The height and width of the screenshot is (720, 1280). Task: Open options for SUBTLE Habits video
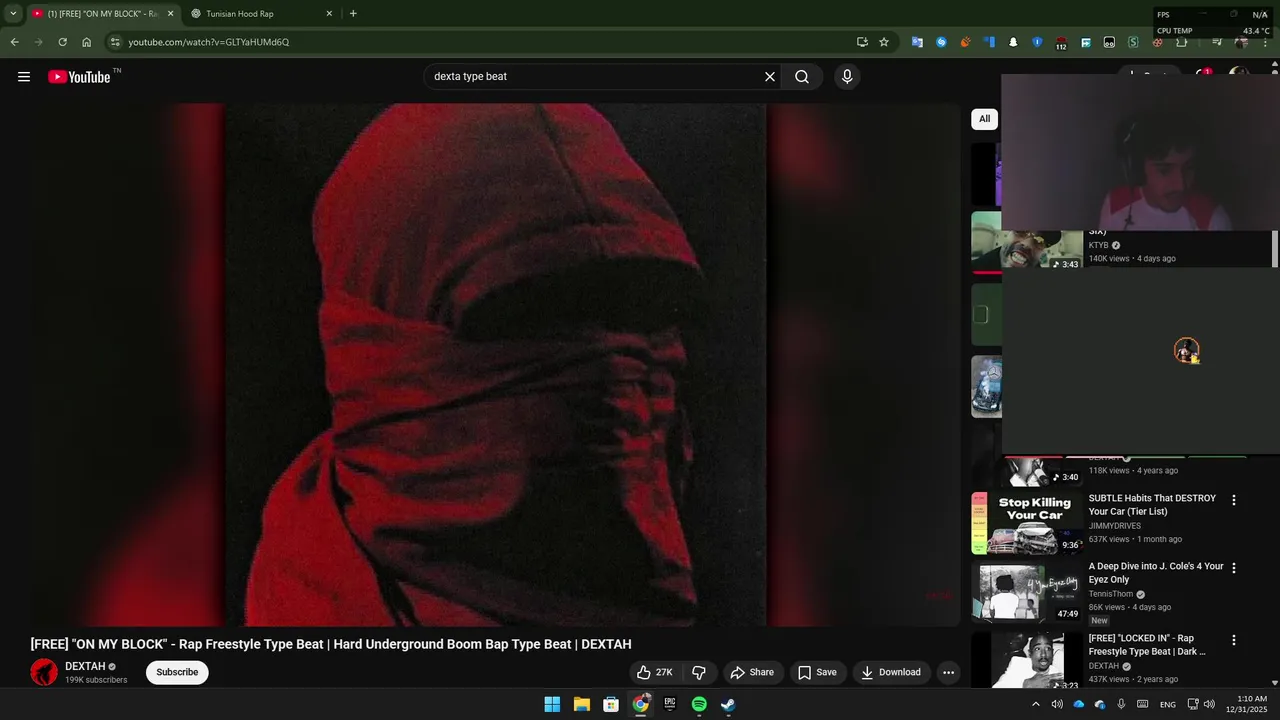pyautogui.click(x=1233, y=500)
